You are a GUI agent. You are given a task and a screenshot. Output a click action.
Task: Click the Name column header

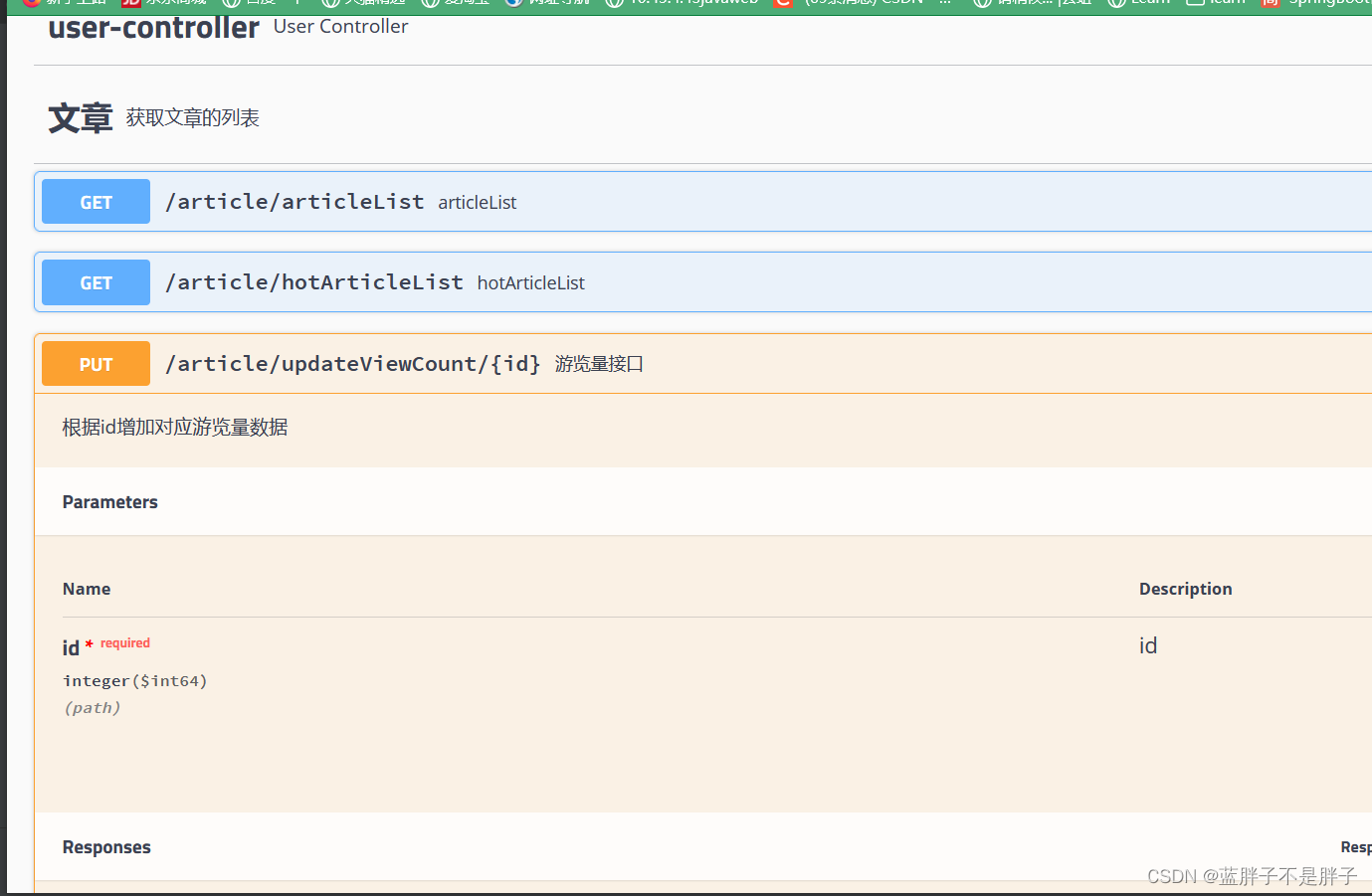pyautogui.click(x=87, y=589)
